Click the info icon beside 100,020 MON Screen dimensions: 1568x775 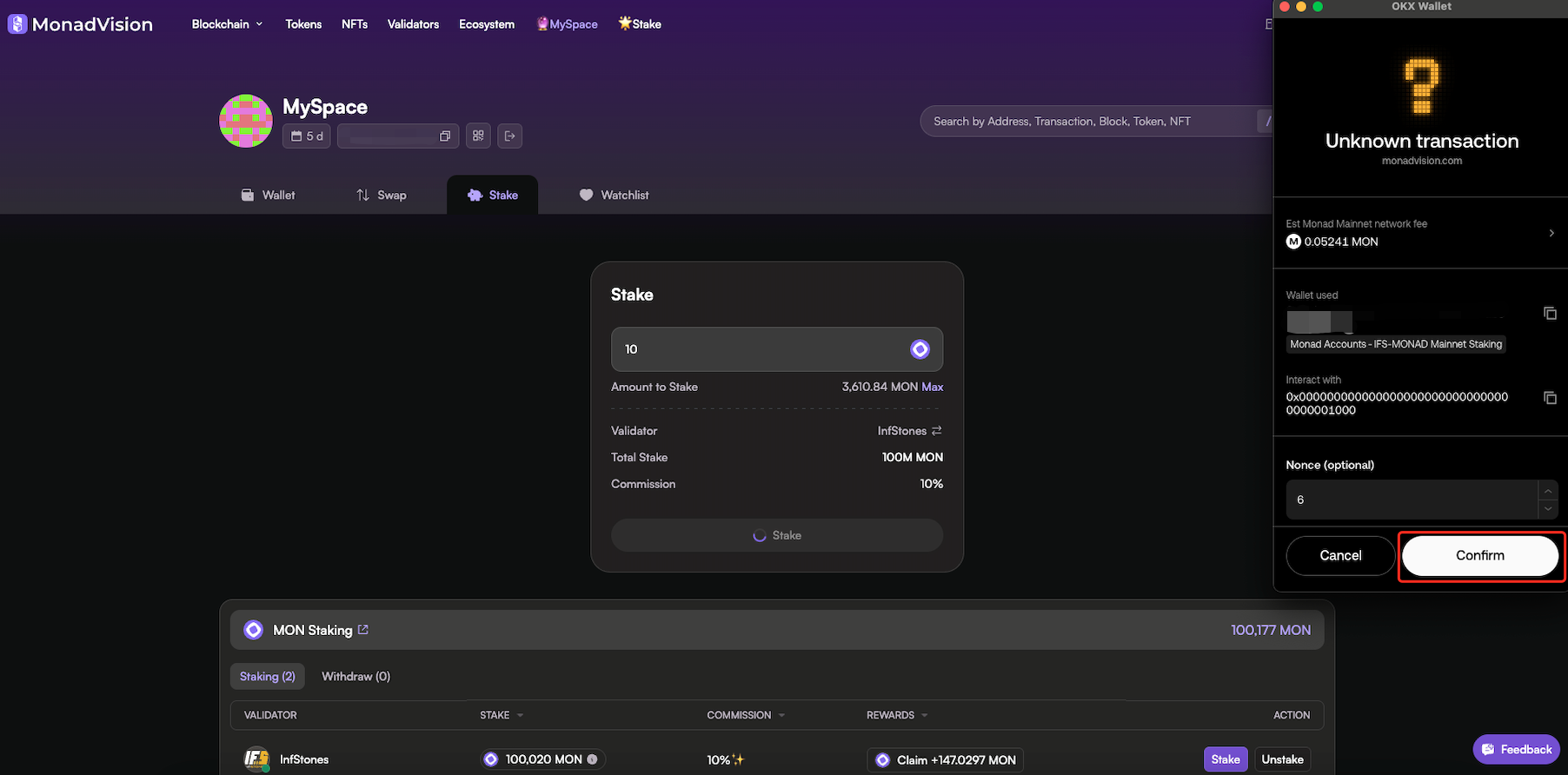(x=593, y=759)
